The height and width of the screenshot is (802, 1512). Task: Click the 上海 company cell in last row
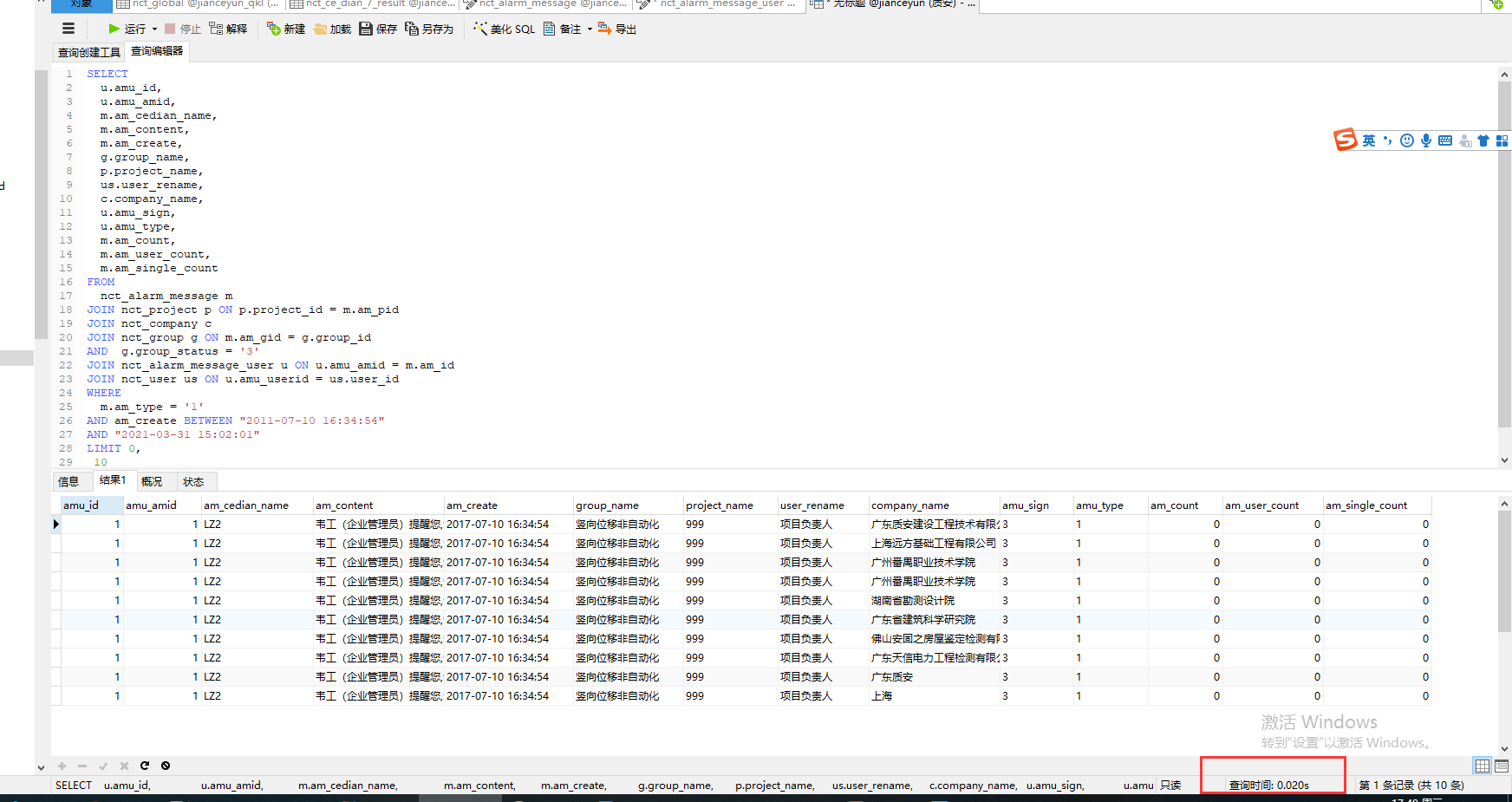point(935,695)
